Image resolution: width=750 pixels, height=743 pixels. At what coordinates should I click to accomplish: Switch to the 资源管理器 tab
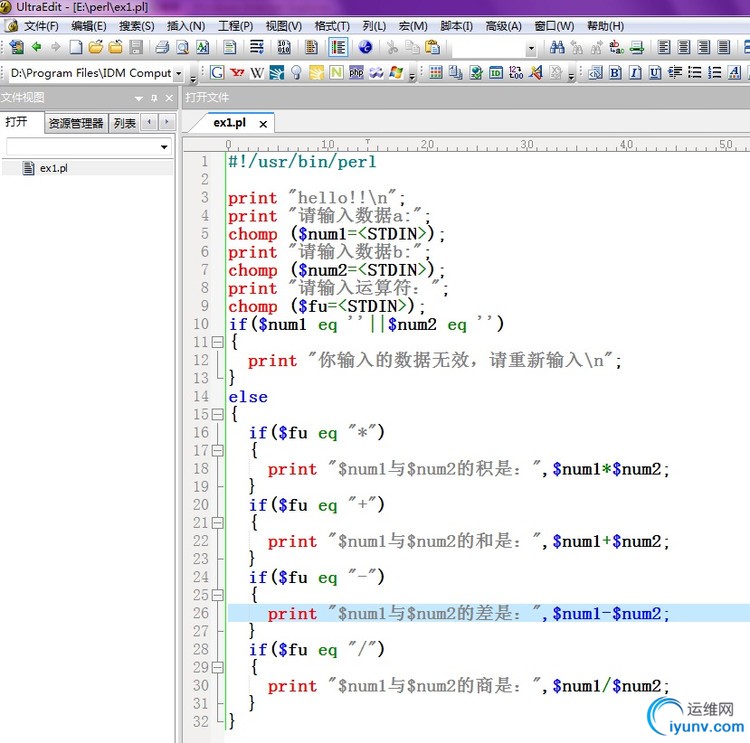tap(76, 123)
